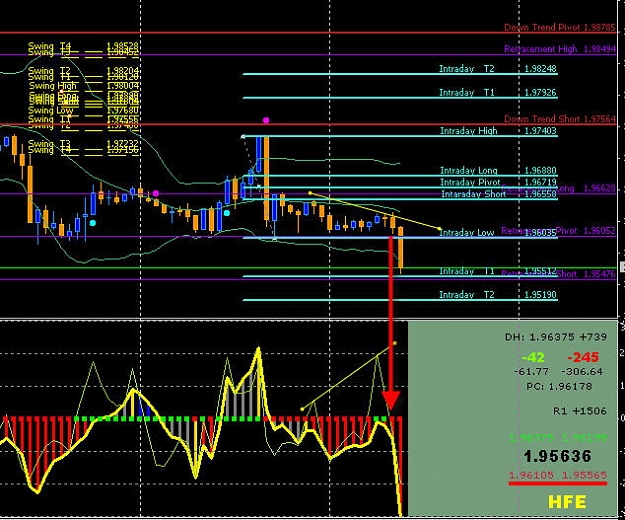
Task: Select the Intraday T1 1.97926 level label
Action: coord(497,92)
